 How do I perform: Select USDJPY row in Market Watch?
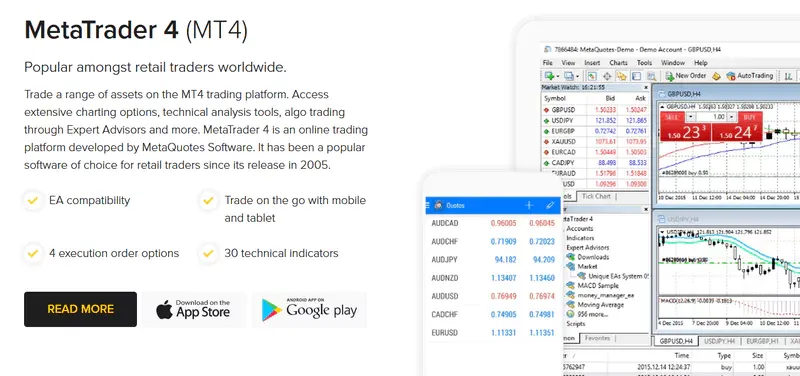click(x=594, y=120)
